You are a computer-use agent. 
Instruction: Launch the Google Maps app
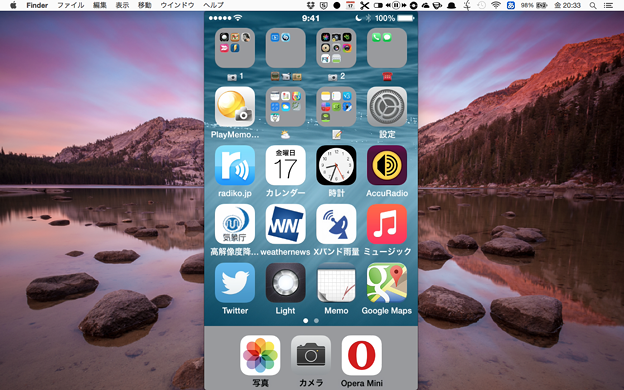click(387, 283)
